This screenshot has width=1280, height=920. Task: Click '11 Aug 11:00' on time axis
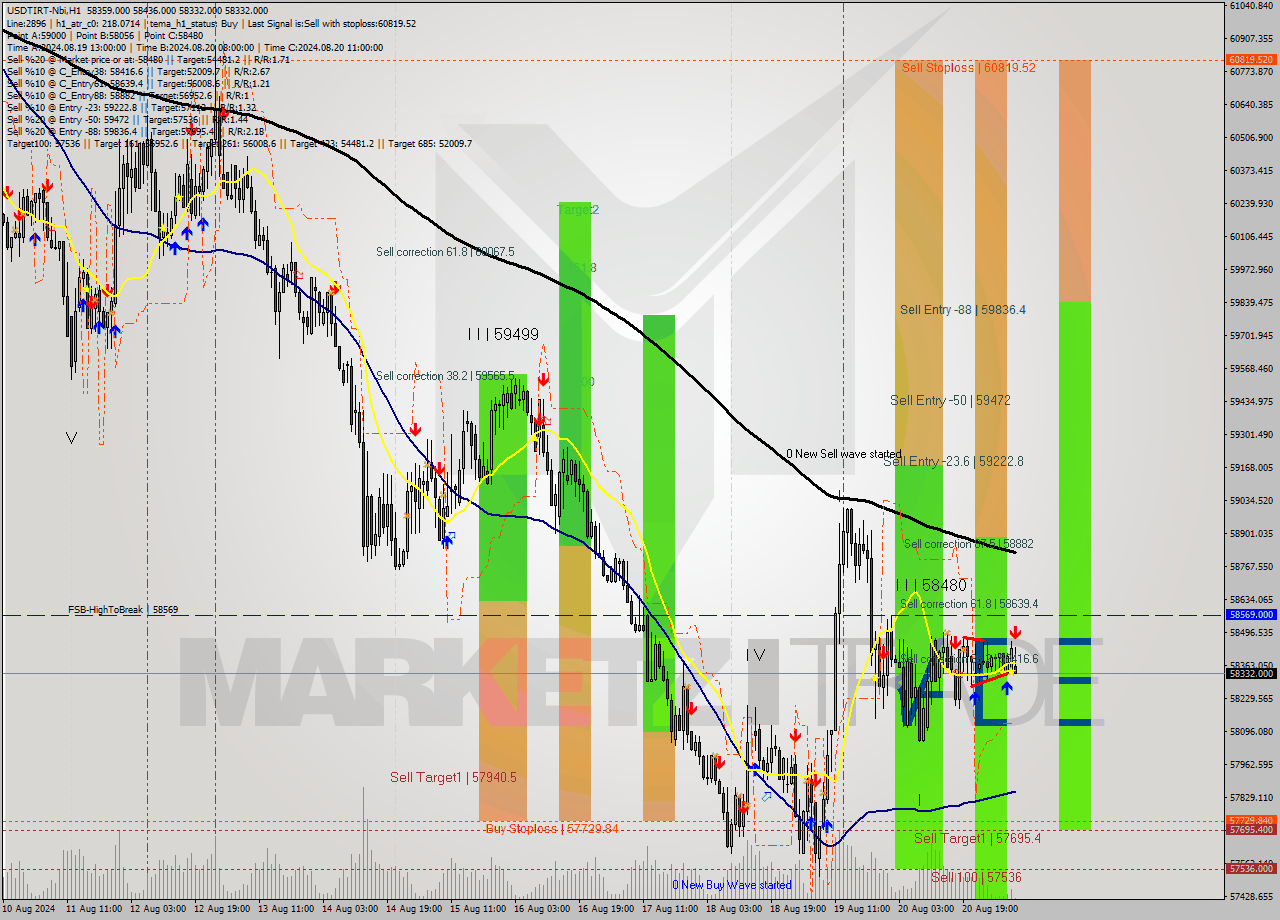pyautogui.click(x=94, y=911)
